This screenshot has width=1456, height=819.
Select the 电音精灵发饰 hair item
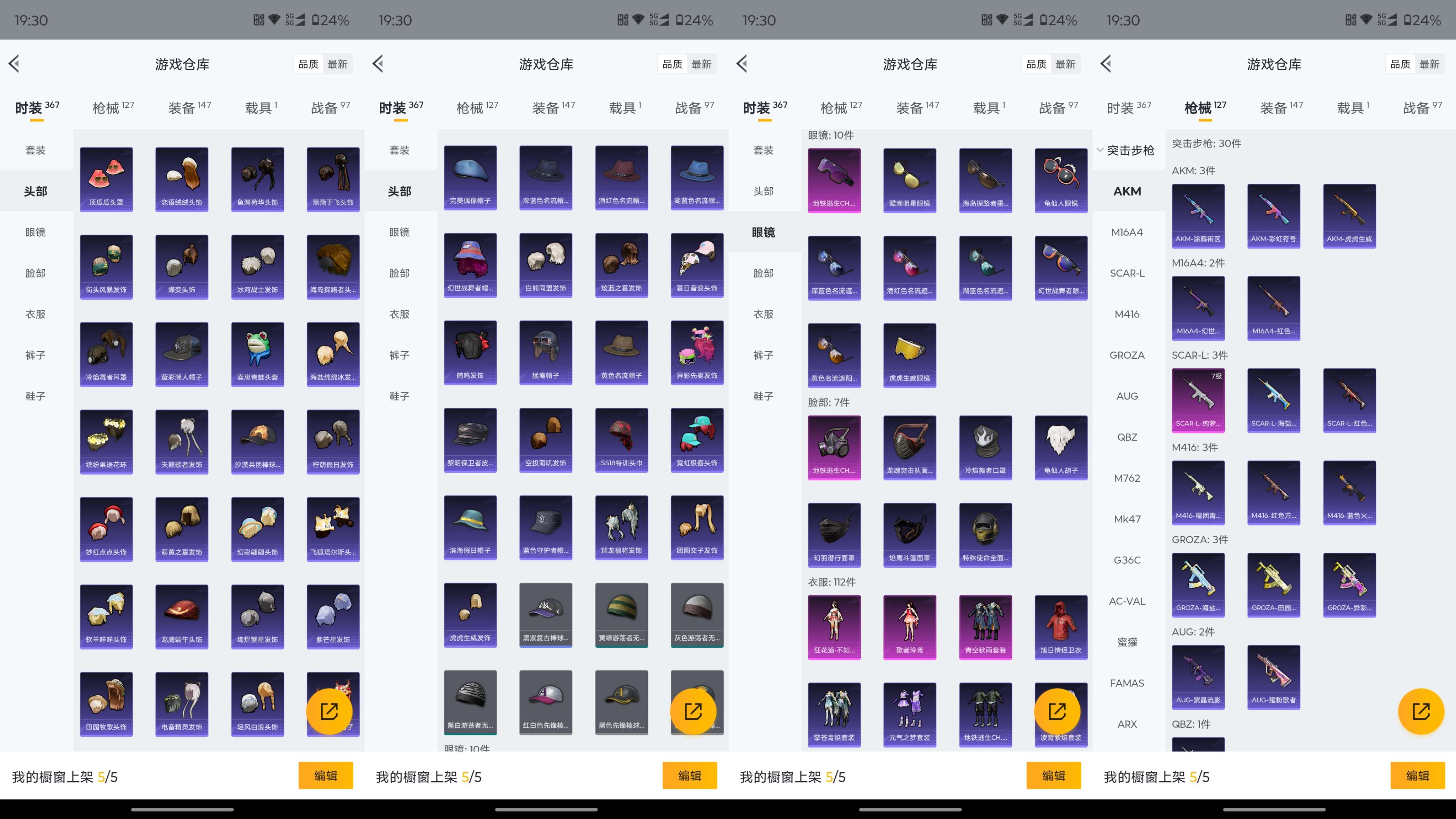click(x=182, y=704)
